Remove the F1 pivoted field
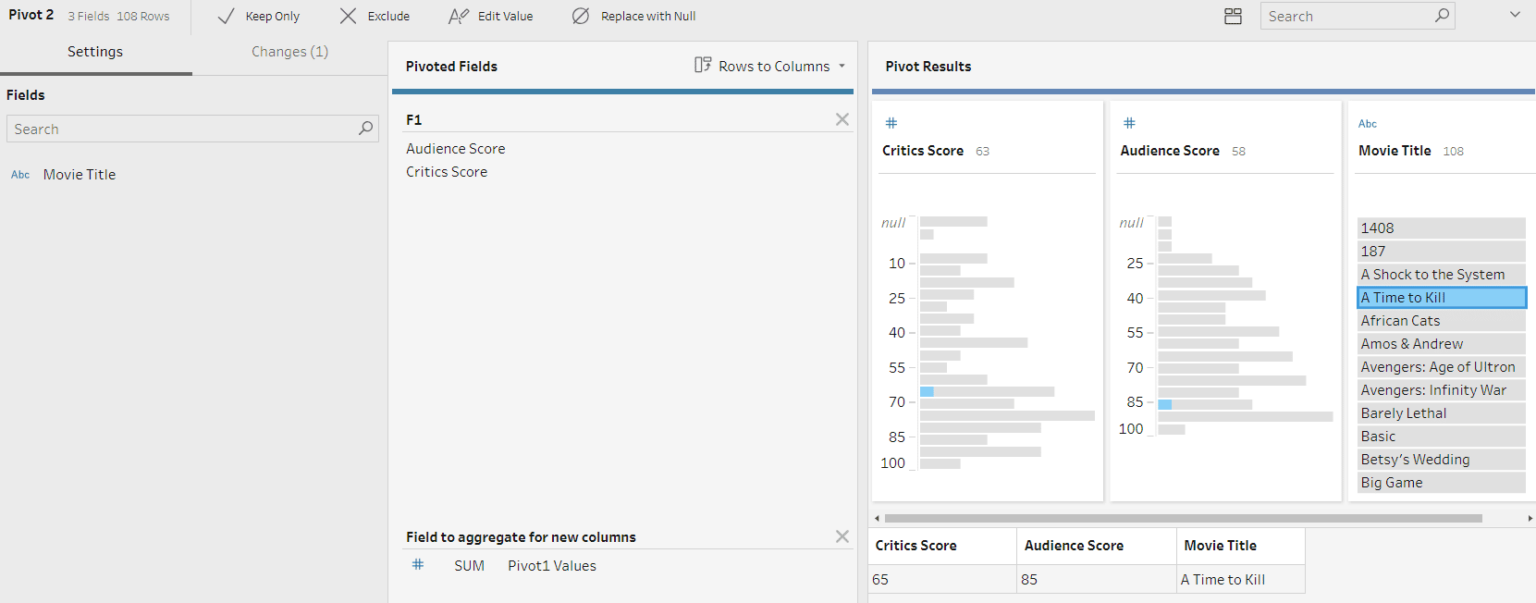Screen dimensions: 1536x603 841,119
